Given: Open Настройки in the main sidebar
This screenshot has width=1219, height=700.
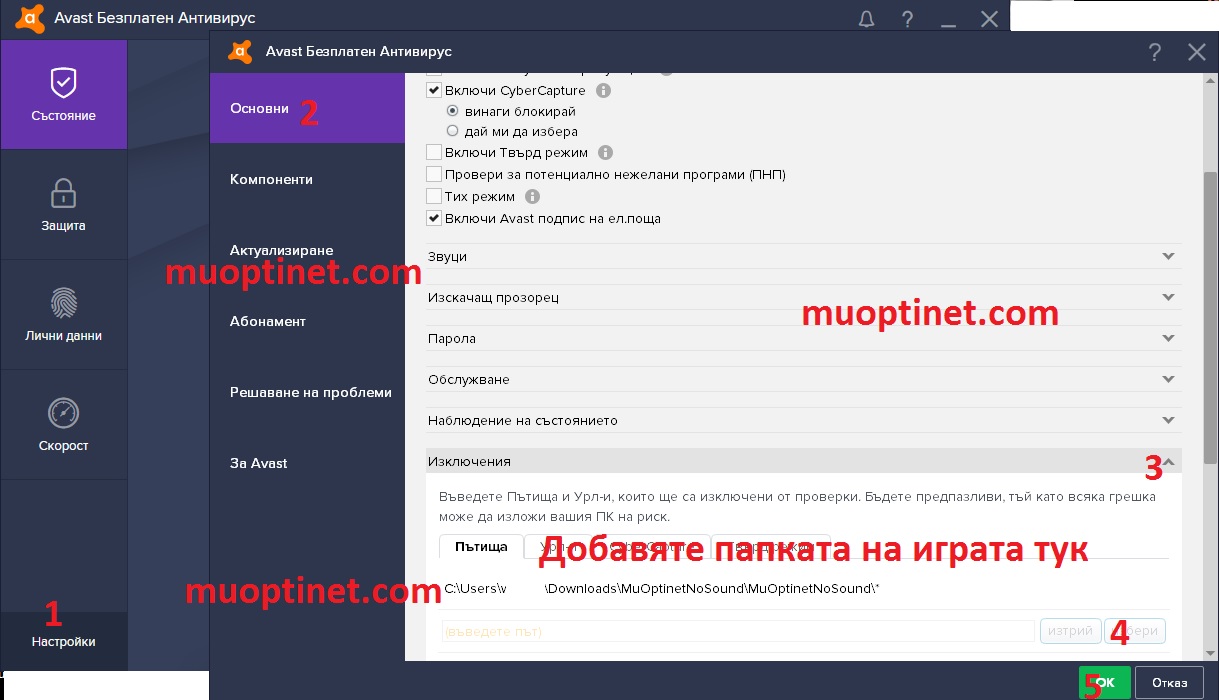Looking at the screenshot, I should click(64, 641).
